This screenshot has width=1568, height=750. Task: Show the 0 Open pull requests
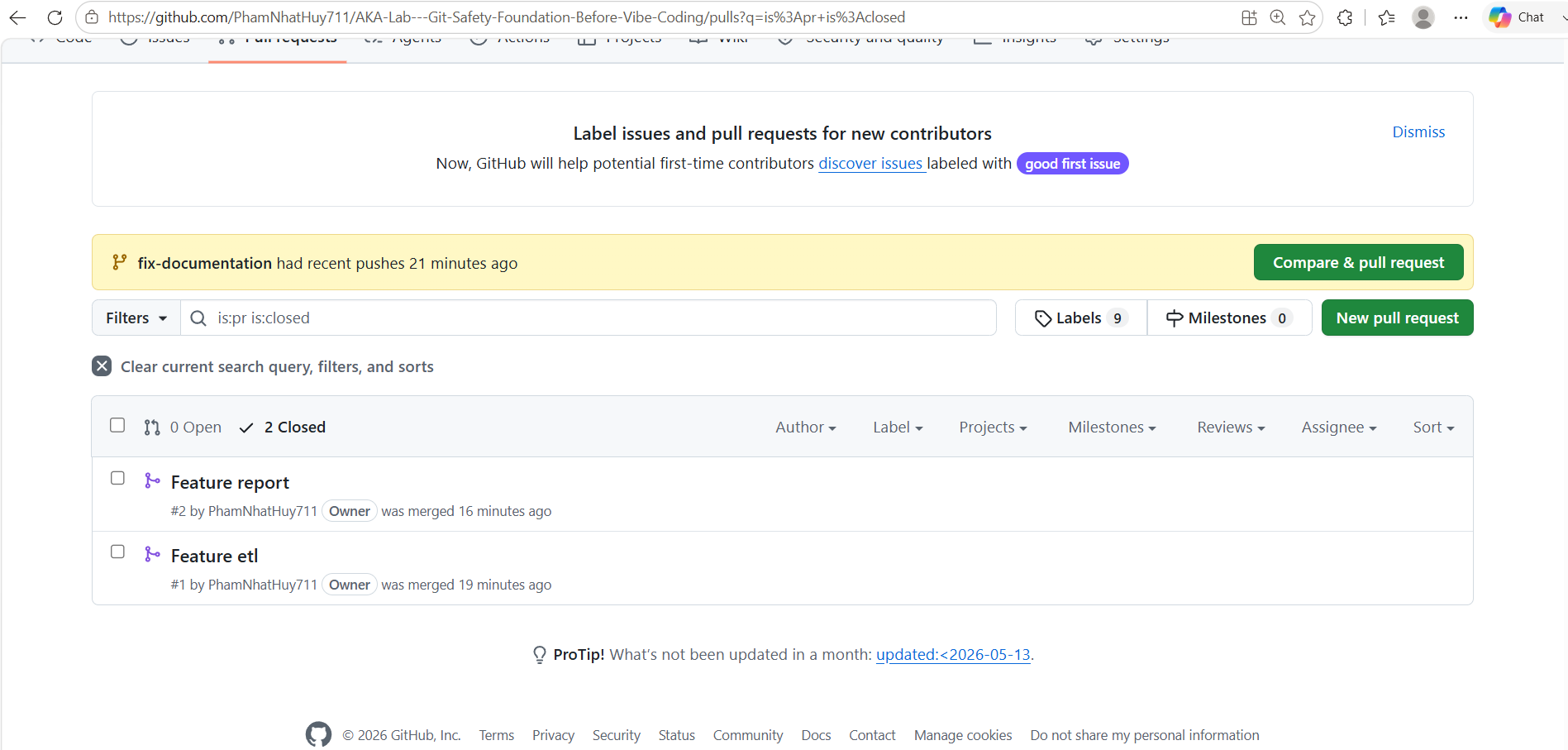pos(183,428)
